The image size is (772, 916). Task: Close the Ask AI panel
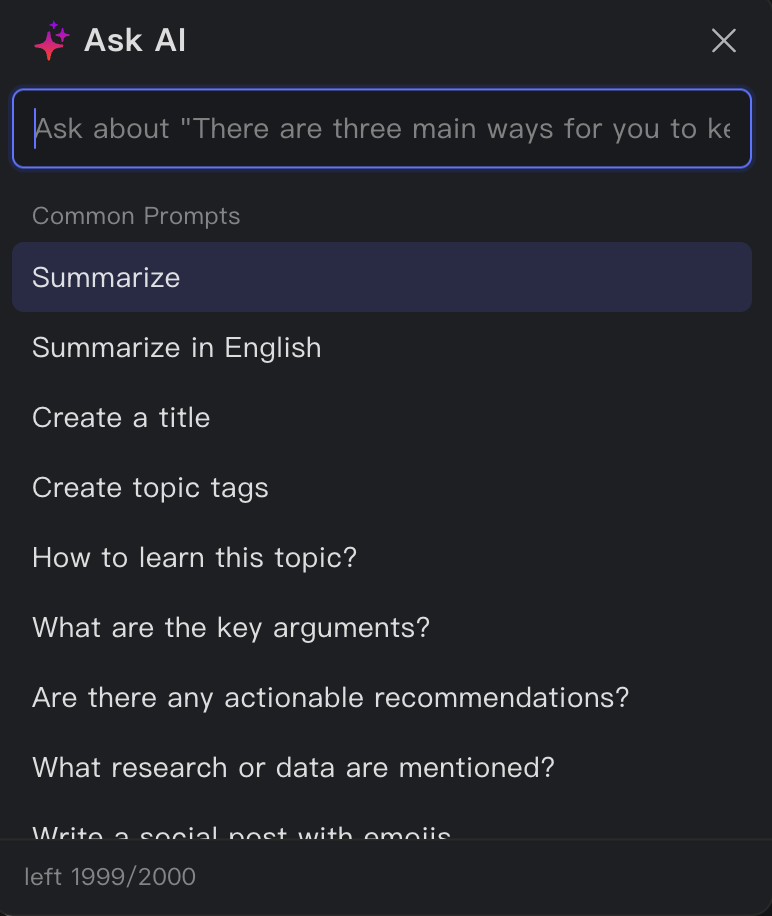coord(723,41)
